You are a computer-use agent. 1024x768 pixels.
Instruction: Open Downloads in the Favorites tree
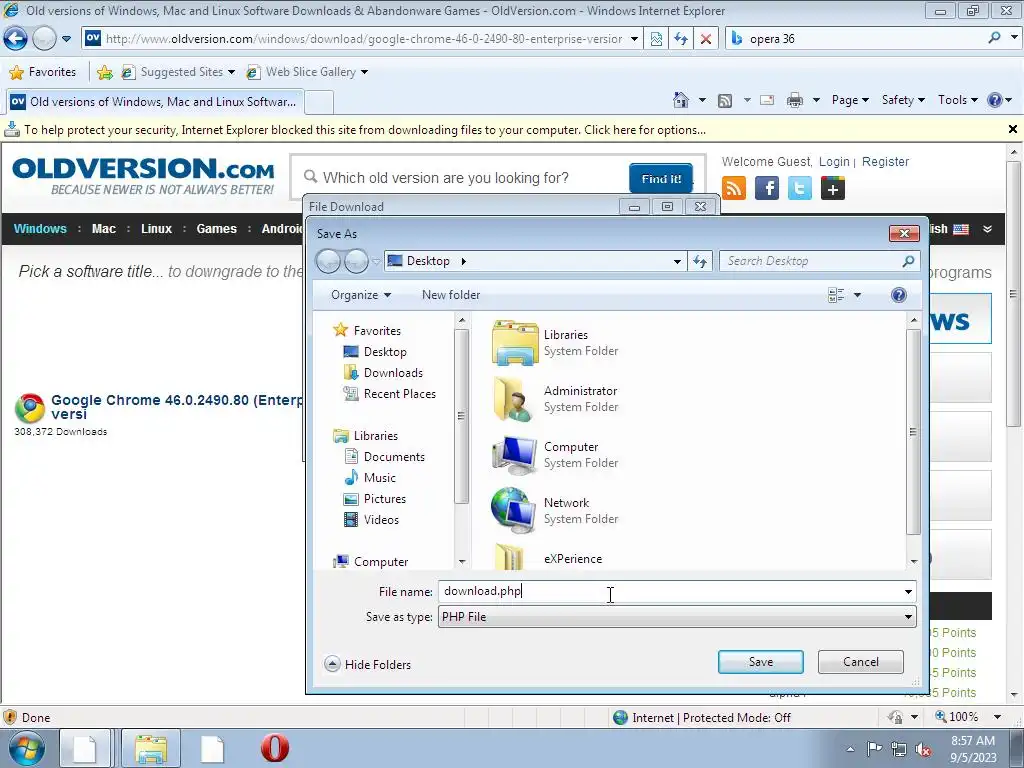[383, 373]
